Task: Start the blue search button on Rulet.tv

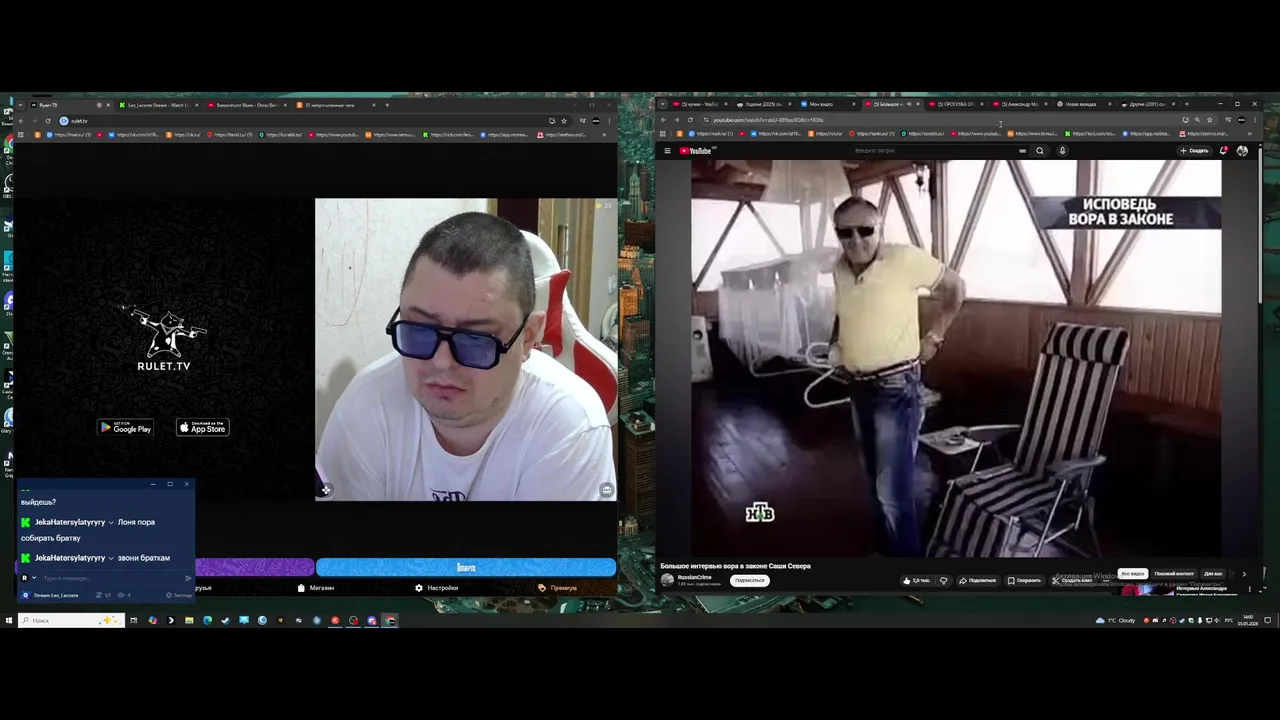Action: 466,567
